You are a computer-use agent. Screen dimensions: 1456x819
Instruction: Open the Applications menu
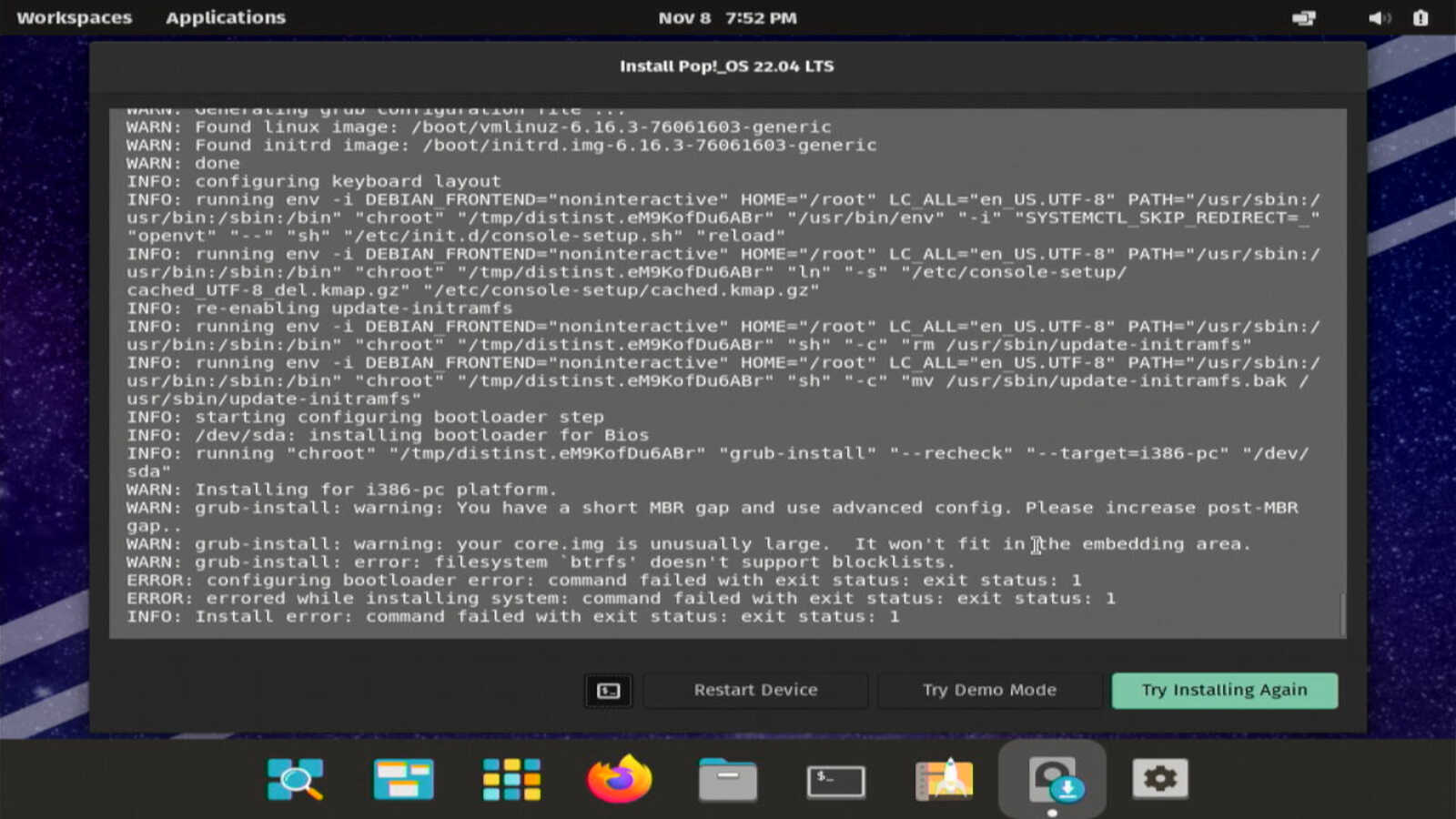click(x=226, y=17)
